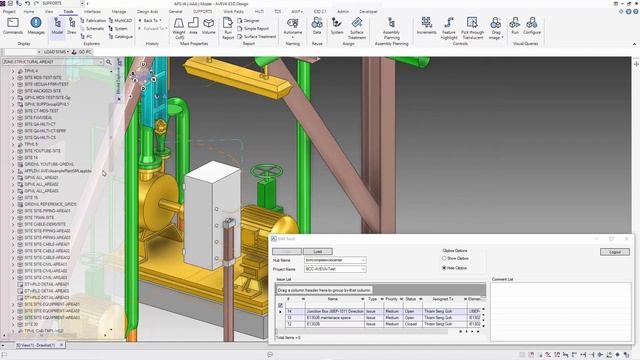Switch to the Developer ribbon tab
The width and height of the screenshot is (640, 360).
point(368,12)
